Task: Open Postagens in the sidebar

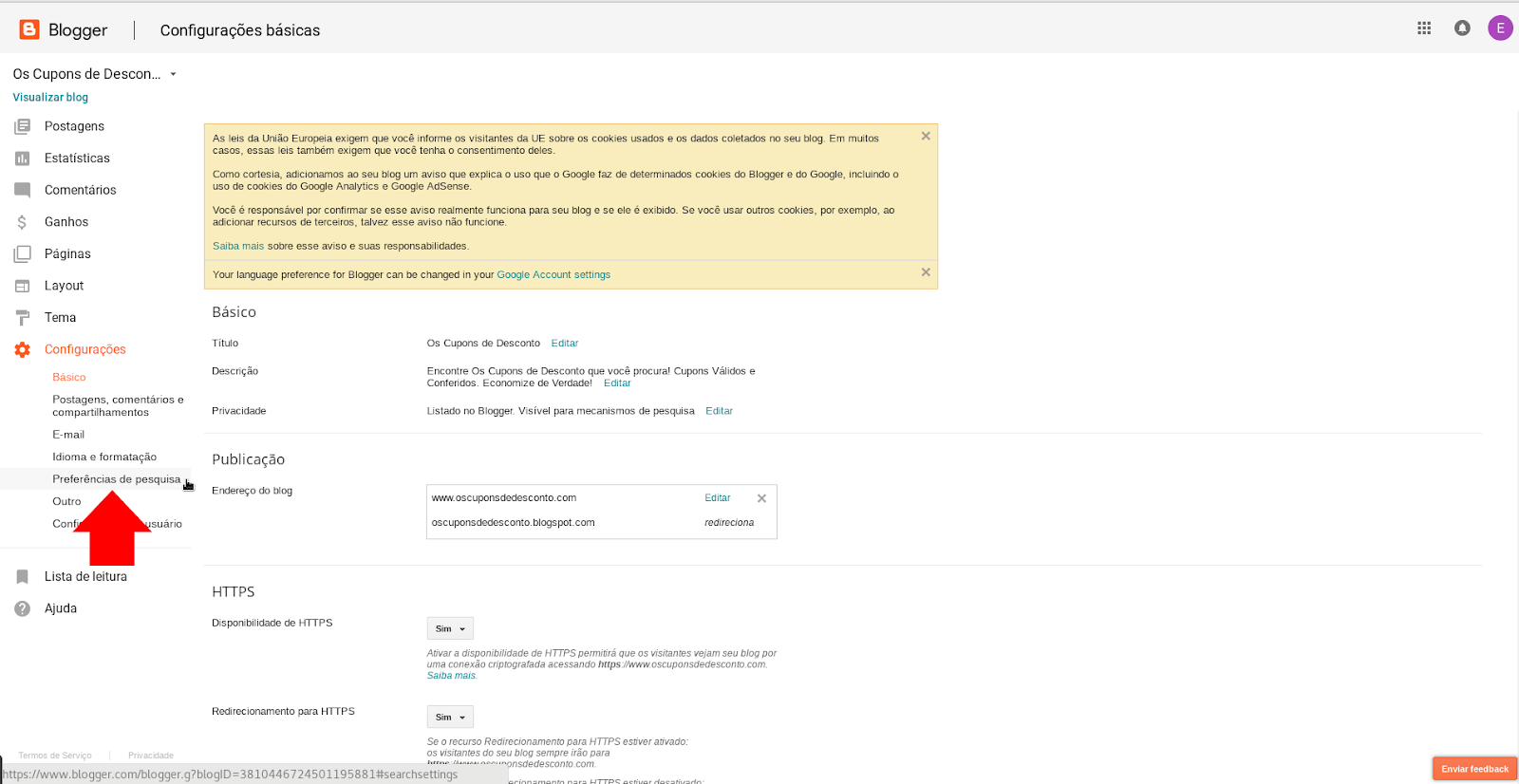Action: (74, 126)
